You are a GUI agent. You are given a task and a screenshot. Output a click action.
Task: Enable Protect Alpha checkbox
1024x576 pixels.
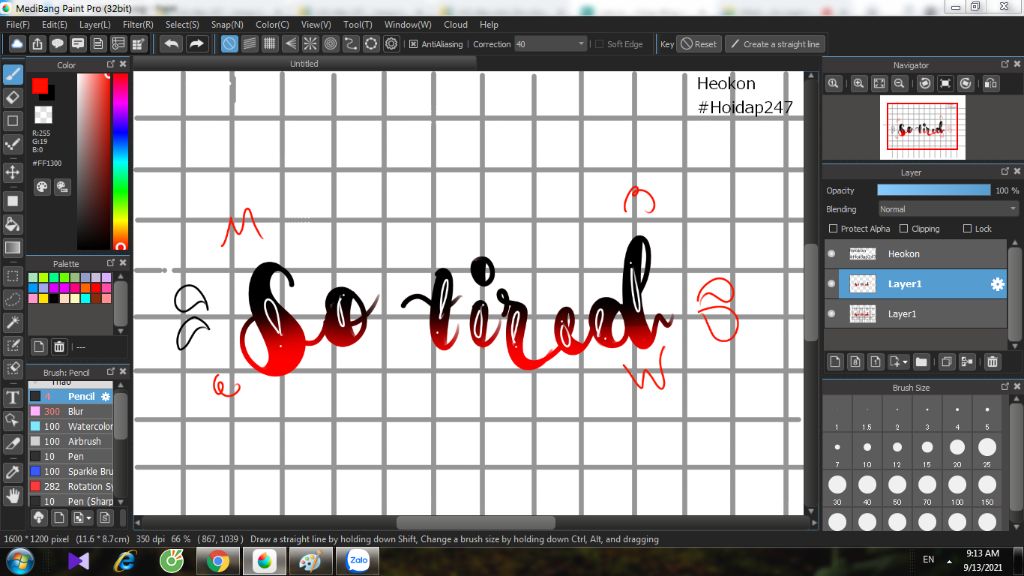coord(833,229)
